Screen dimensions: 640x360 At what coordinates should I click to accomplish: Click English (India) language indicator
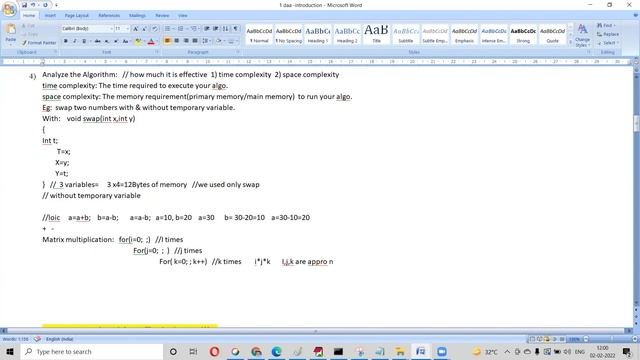pos(59,339)
